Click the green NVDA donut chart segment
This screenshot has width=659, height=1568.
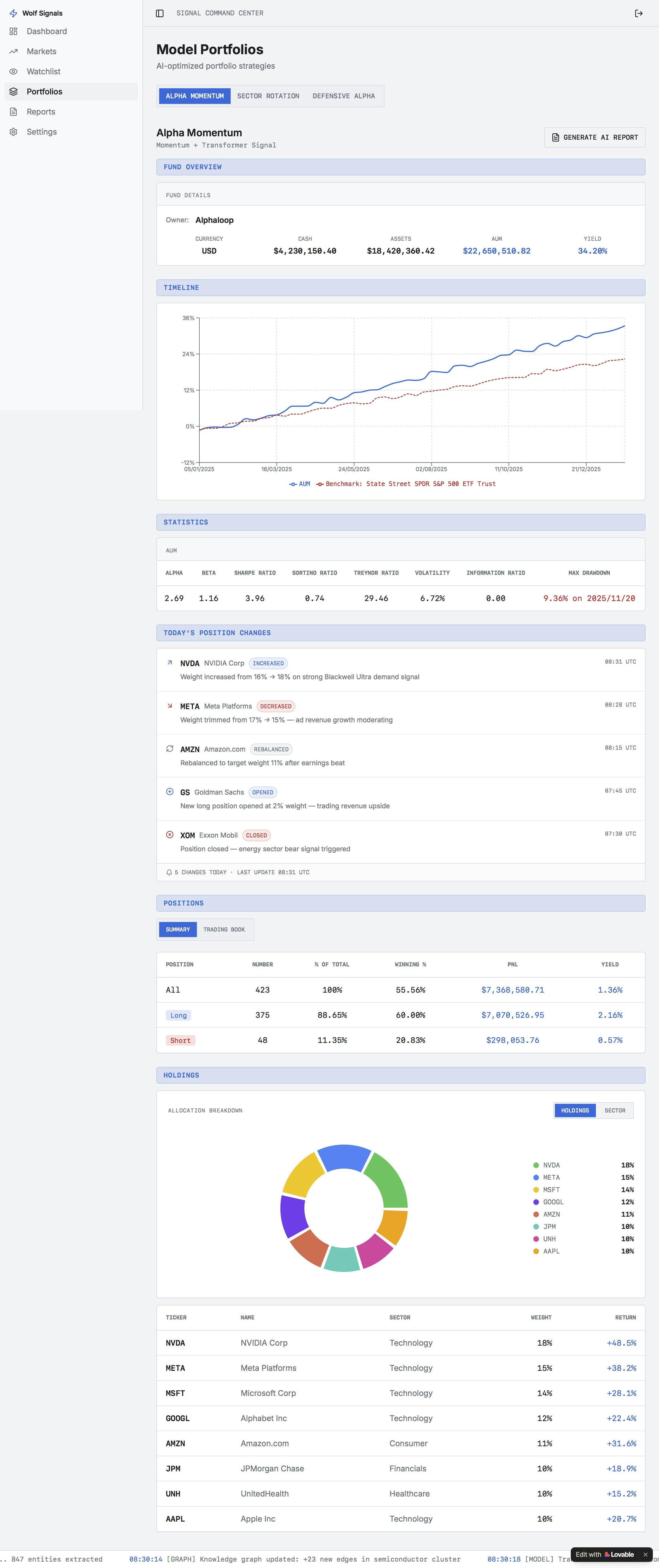click(x=390, y=1181)
